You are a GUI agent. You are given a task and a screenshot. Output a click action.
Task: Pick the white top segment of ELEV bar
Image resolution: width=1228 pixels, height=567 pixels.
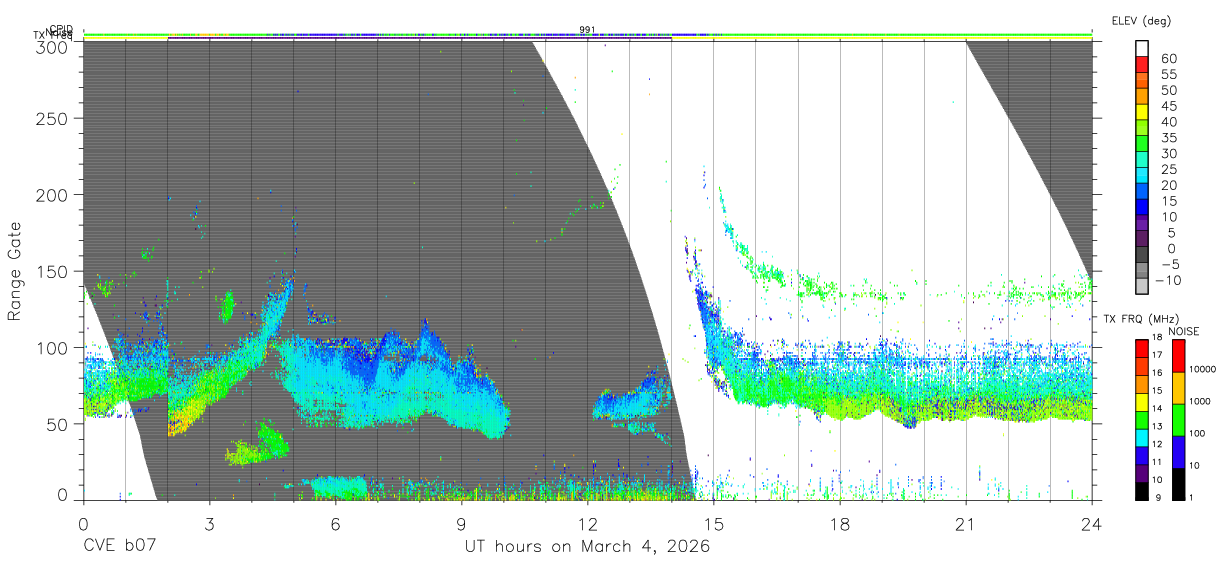(x=1142, y=48)
